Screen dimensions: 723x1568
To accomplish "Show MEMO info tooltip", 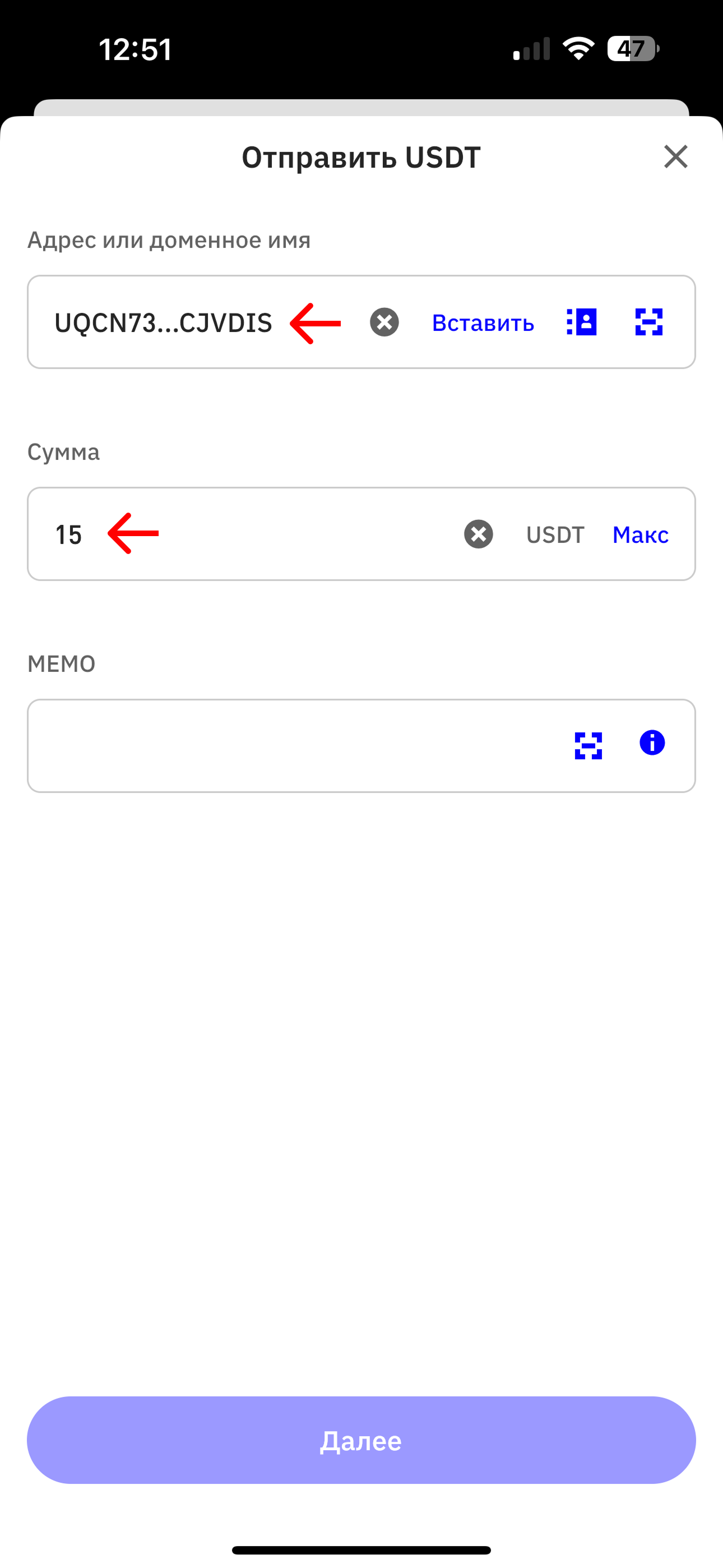I will (x=652, y=743).
